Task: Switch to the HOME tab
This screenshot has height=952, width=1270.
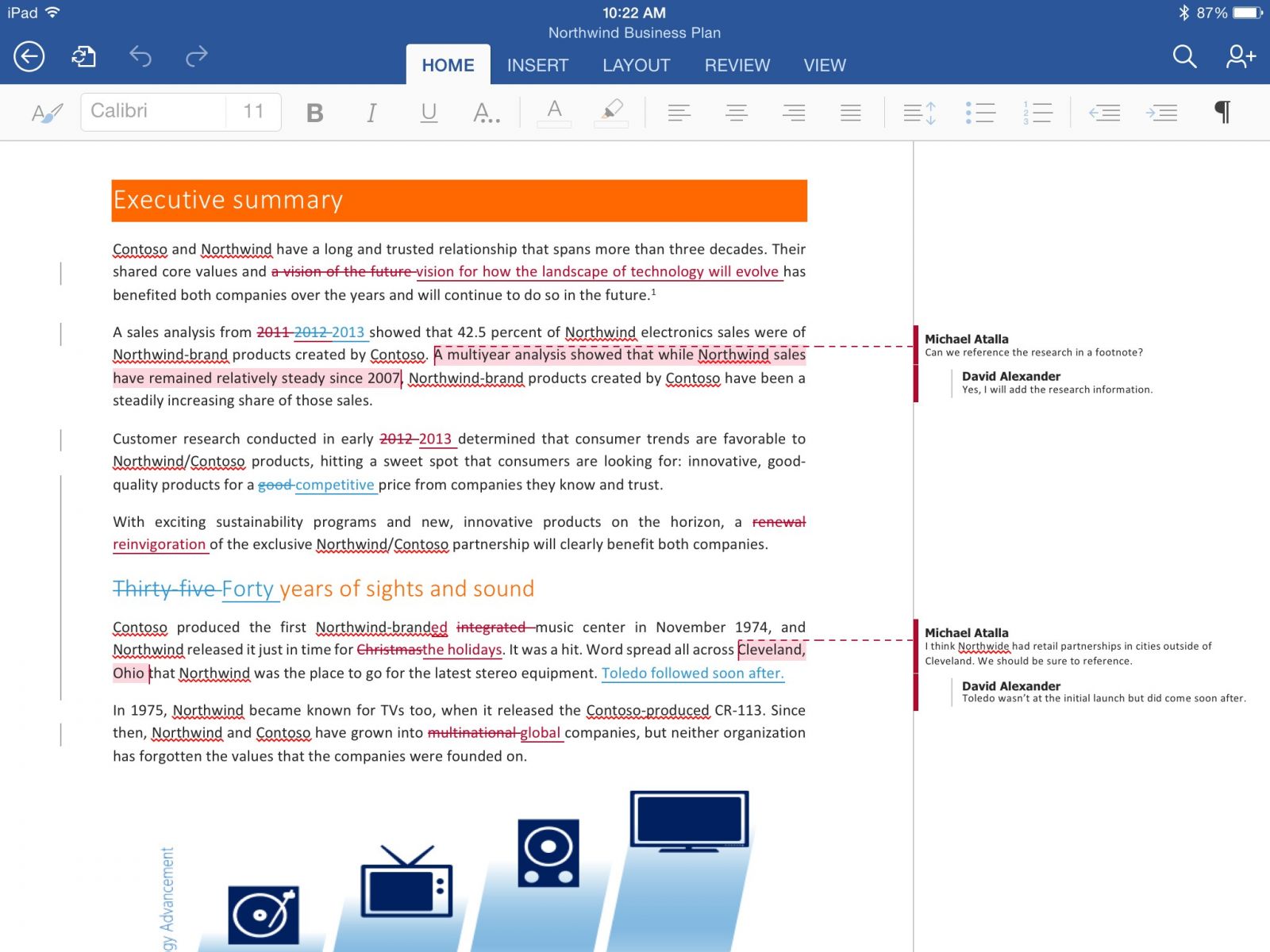Action: (x=448, y=65)
